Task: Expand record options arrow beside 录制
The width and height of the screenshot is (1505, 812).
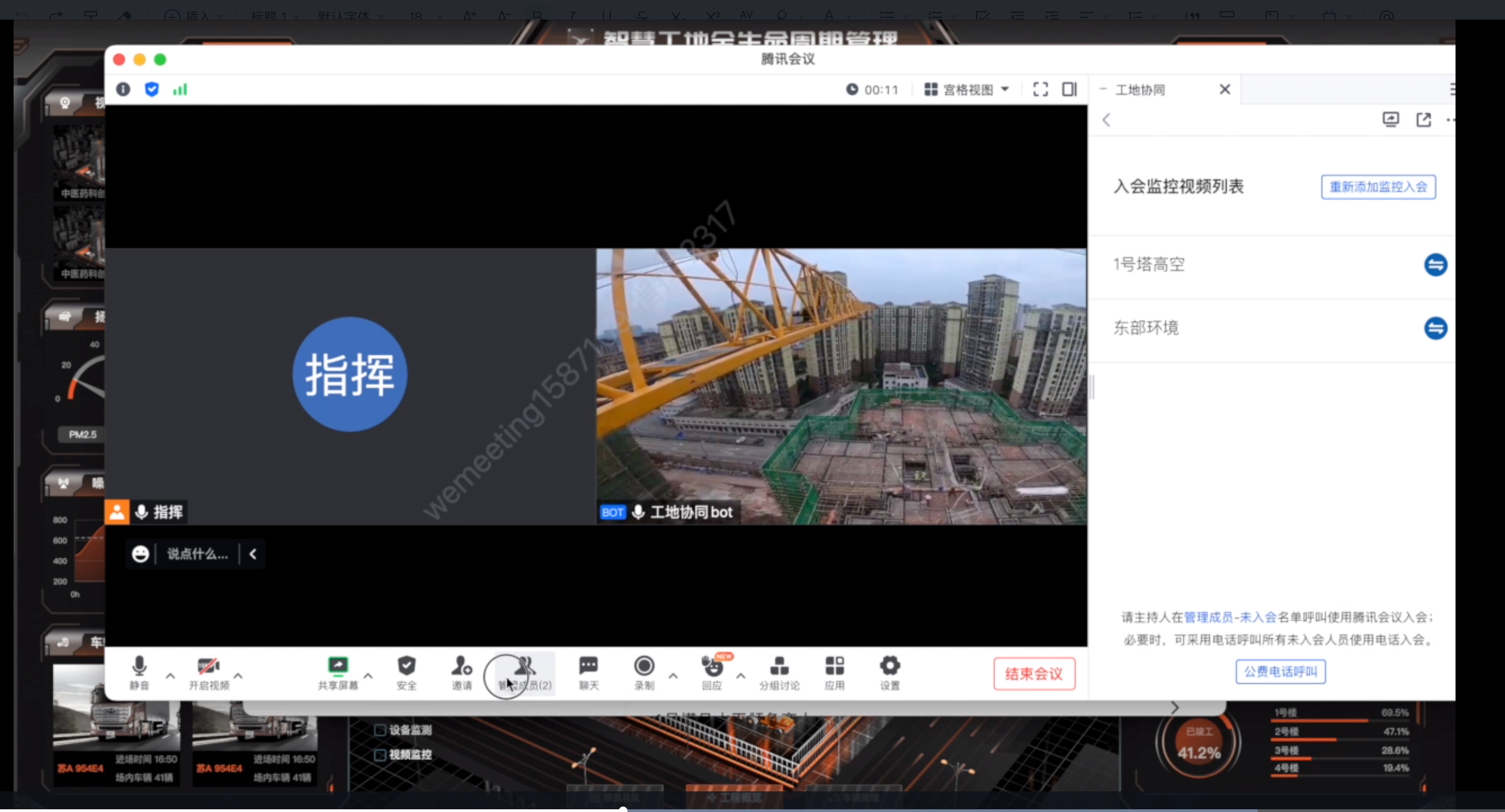Action: click(x=673, y=675)
